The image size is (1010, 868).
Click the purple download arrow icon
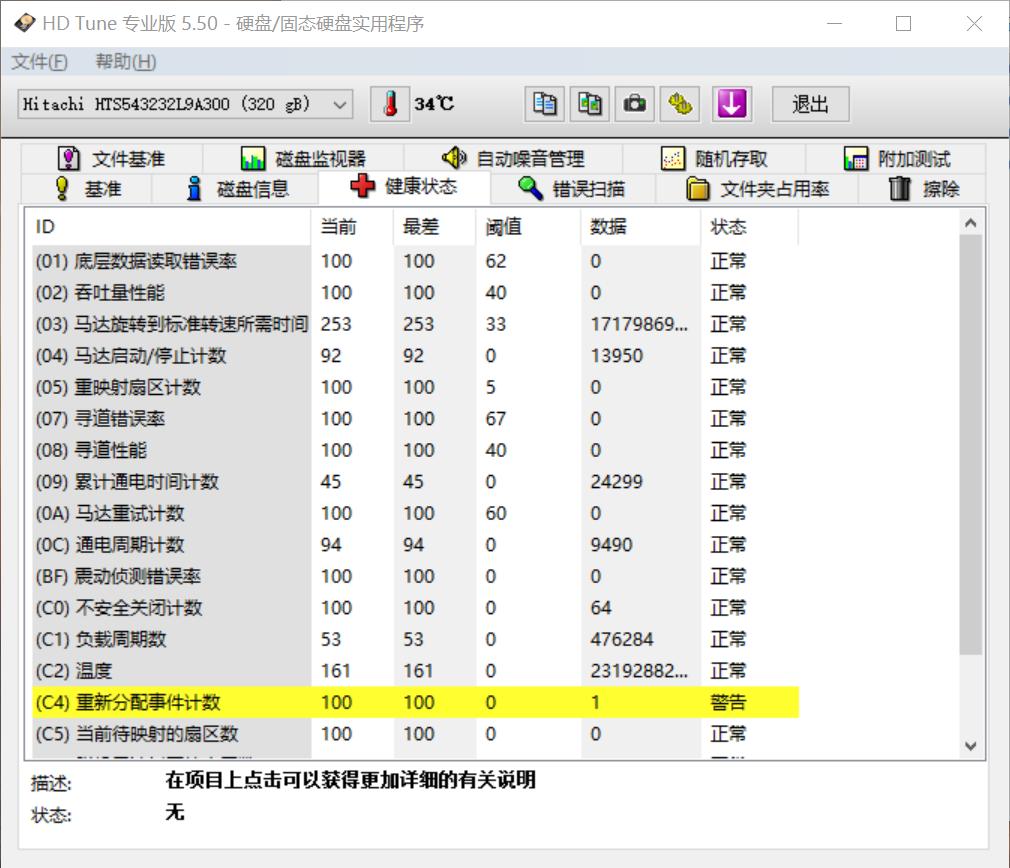[732, 104]
